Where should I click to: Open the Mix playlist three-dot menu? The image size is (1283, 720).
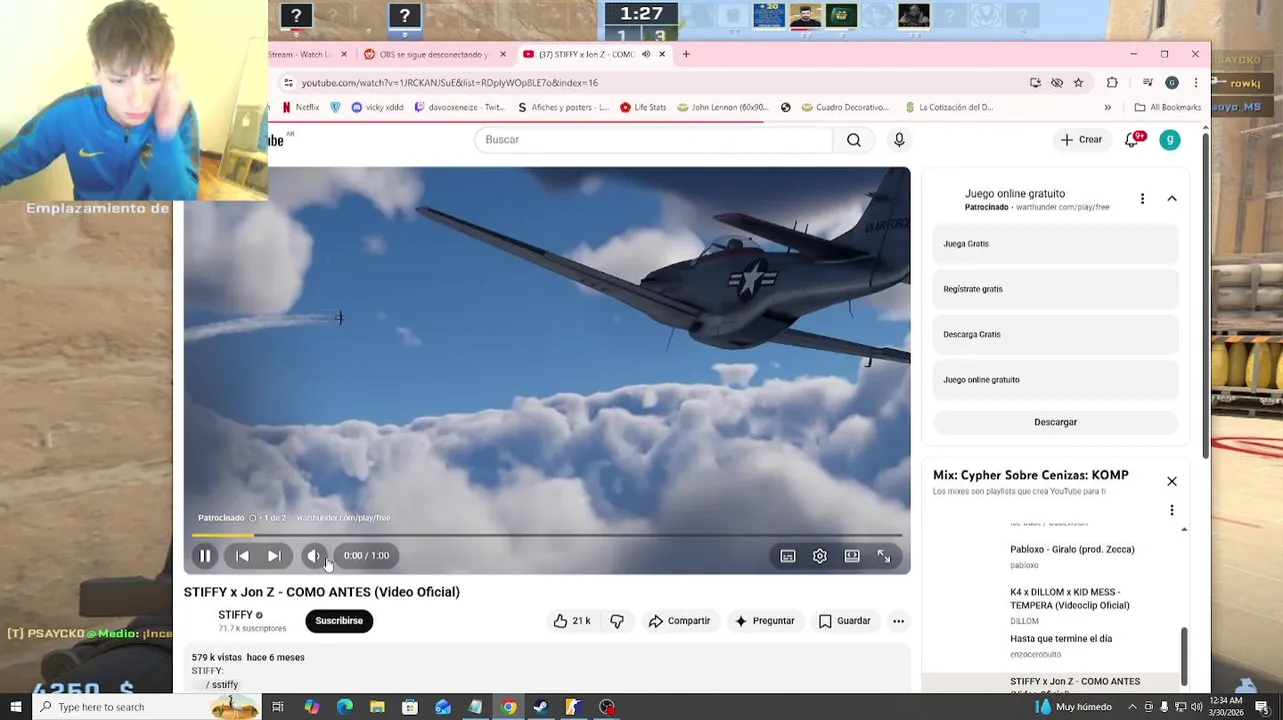(x=1172, y=510)
